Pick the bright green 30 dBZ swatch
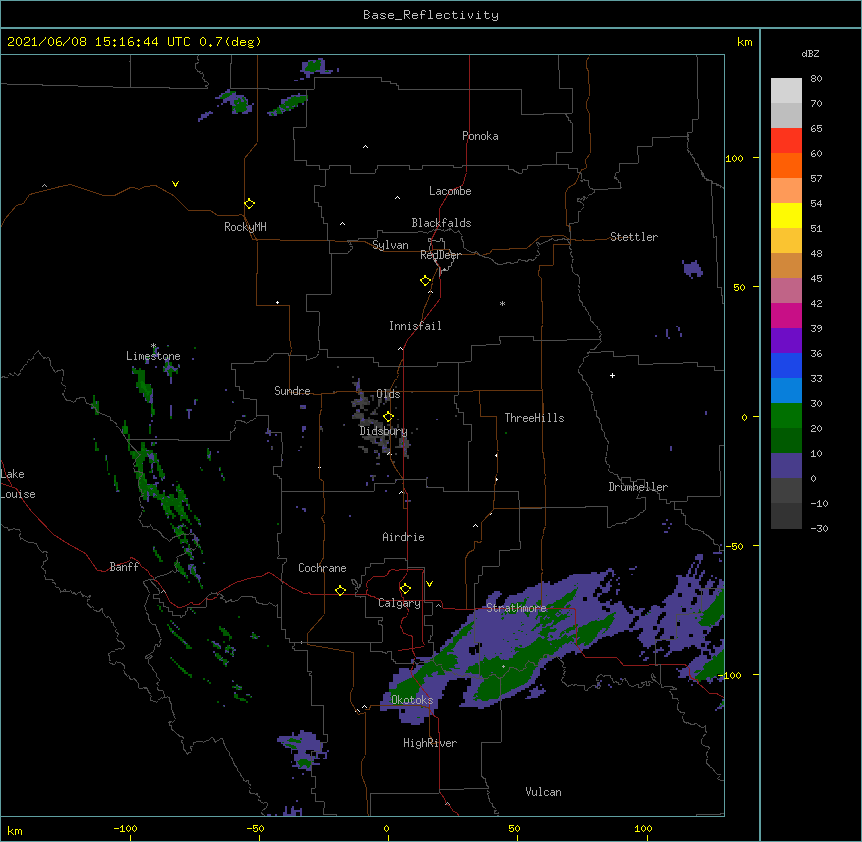Viewport: 862px width, 842px height. (x=786, y=416)
